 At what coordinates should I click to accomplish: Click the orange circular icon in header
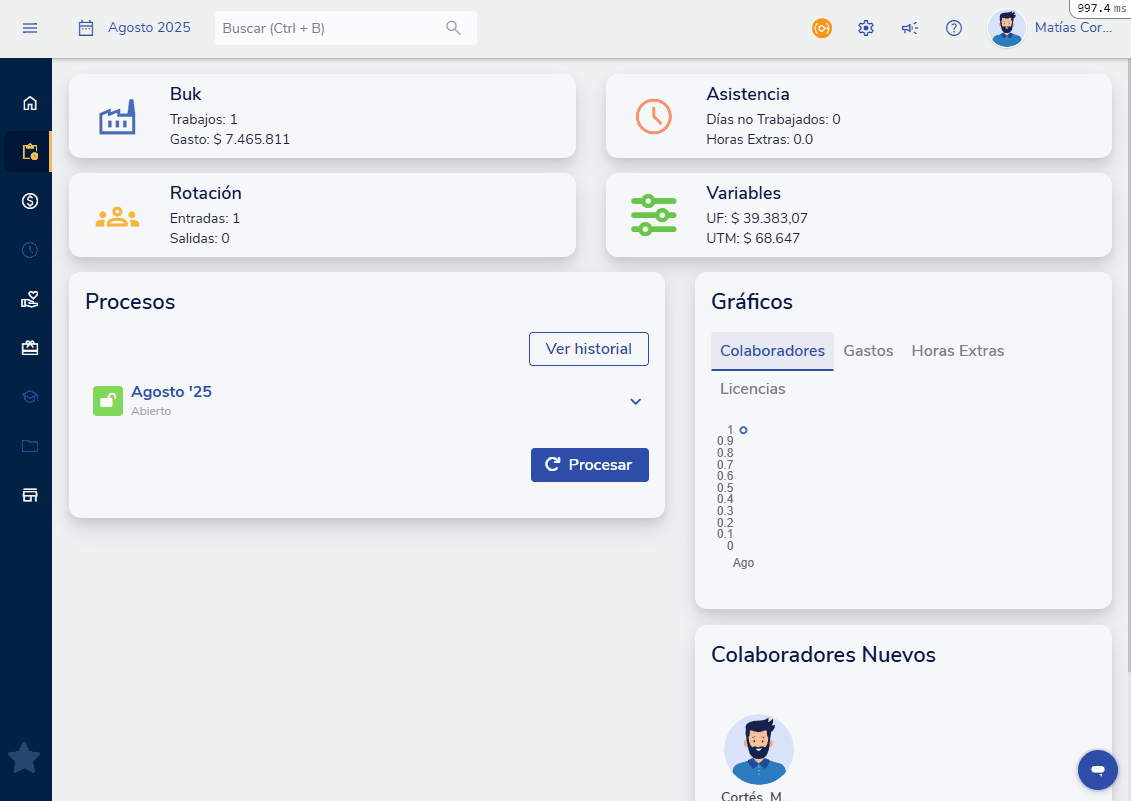click(822, 28)
